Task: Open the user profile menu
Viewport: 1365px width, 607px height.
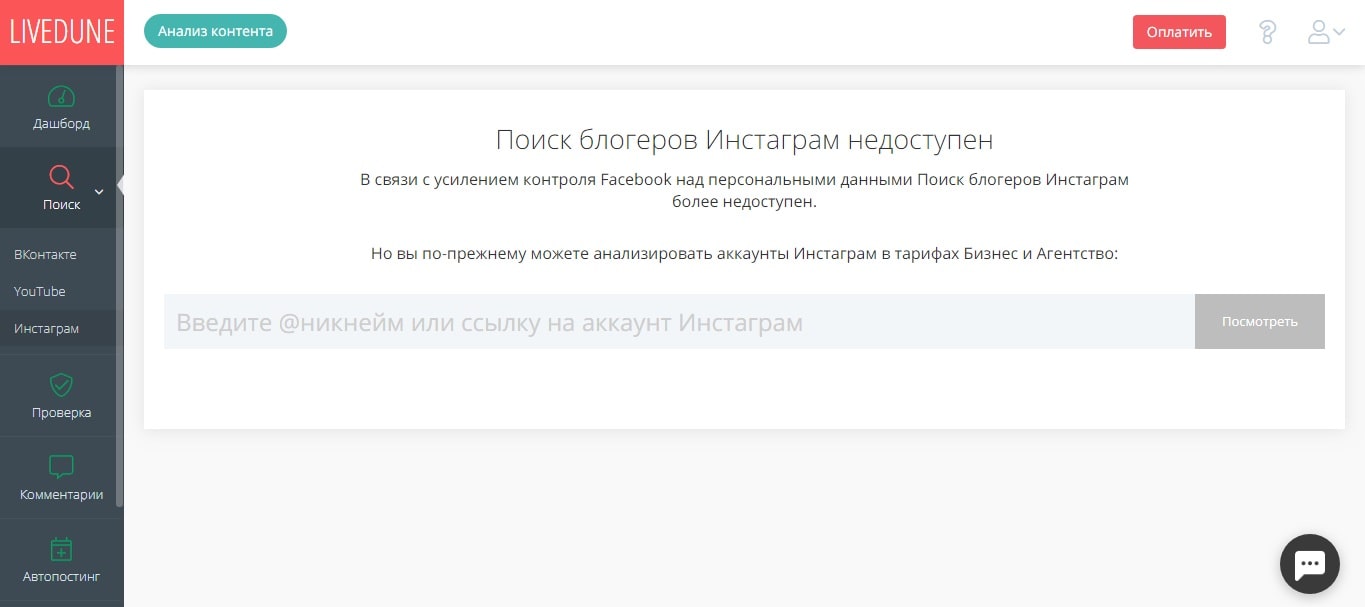Action: [x=1326, y=32]
